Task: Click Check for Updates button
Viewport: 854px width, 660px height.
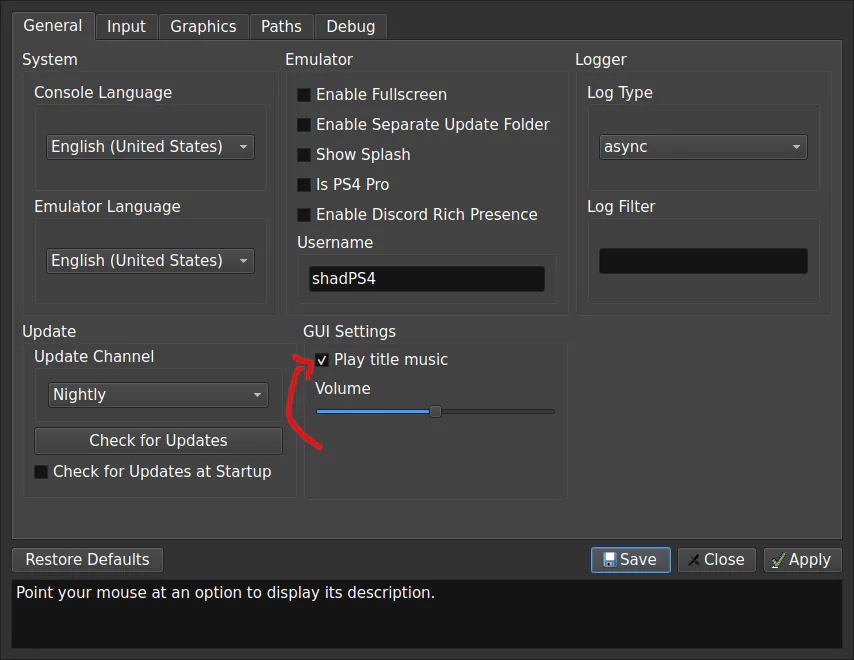Action: click(158, 441)
